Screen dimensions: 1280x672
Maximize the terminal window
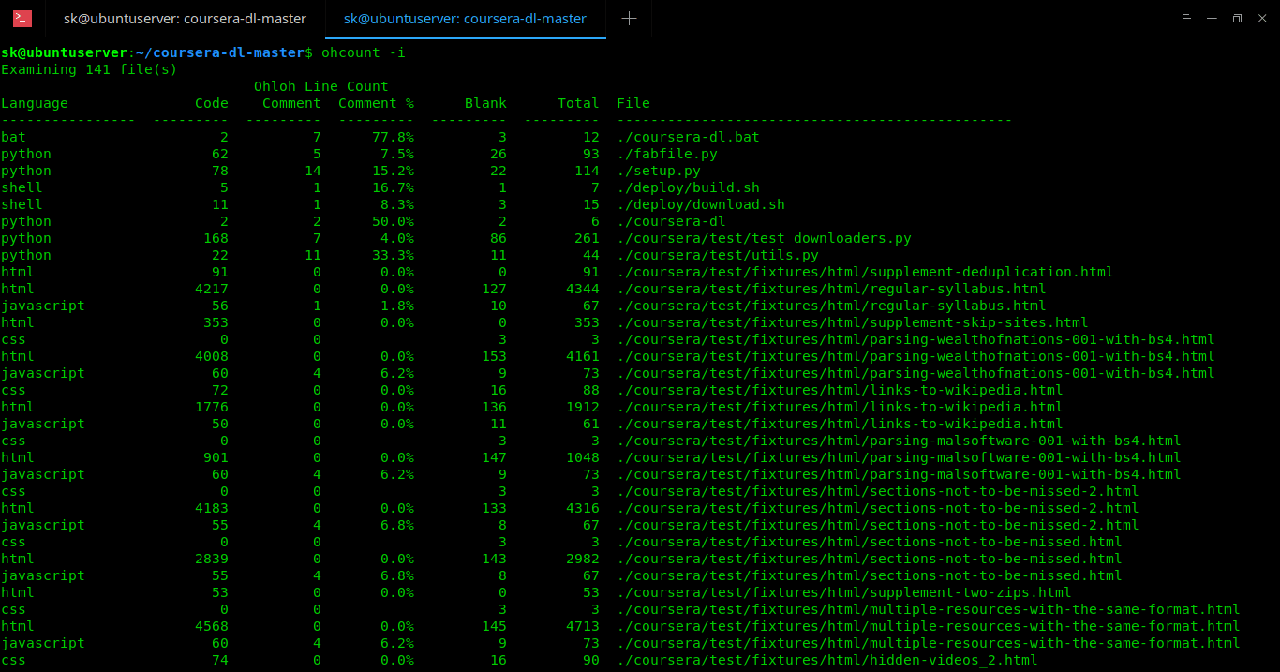pyautogui.click(x=1237, y=18)
